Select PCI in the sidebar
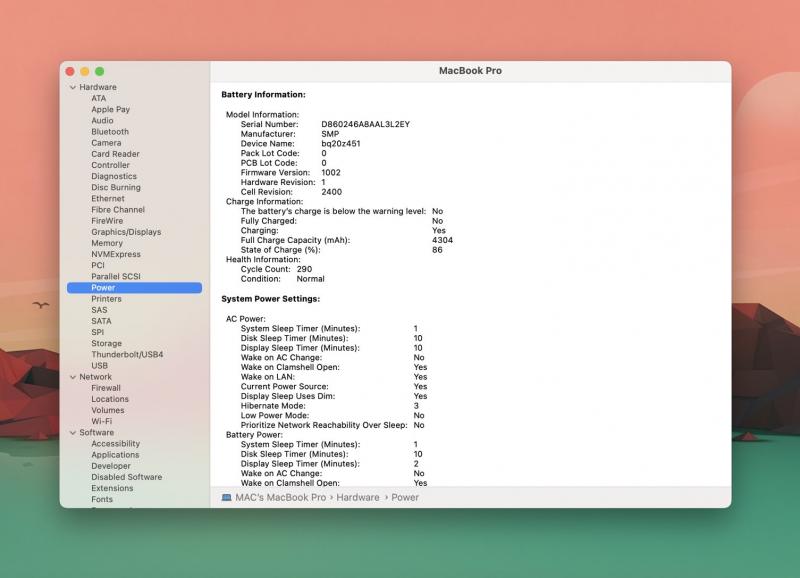This screenshot has width=800, height=578. pyautogui.click(x=98, y=266)
